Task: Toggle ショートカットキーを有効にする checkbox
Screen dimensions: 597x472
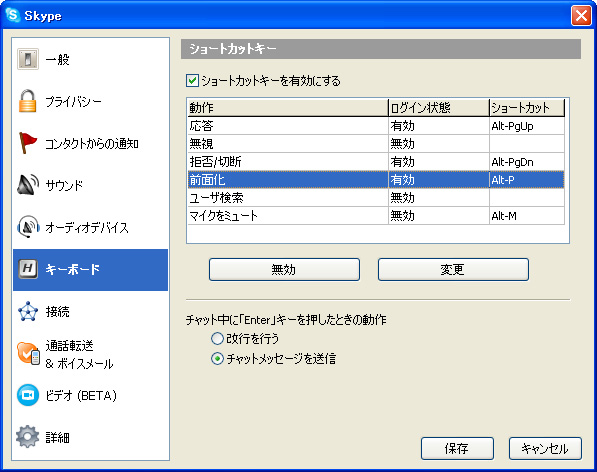Action: point(192,81)
